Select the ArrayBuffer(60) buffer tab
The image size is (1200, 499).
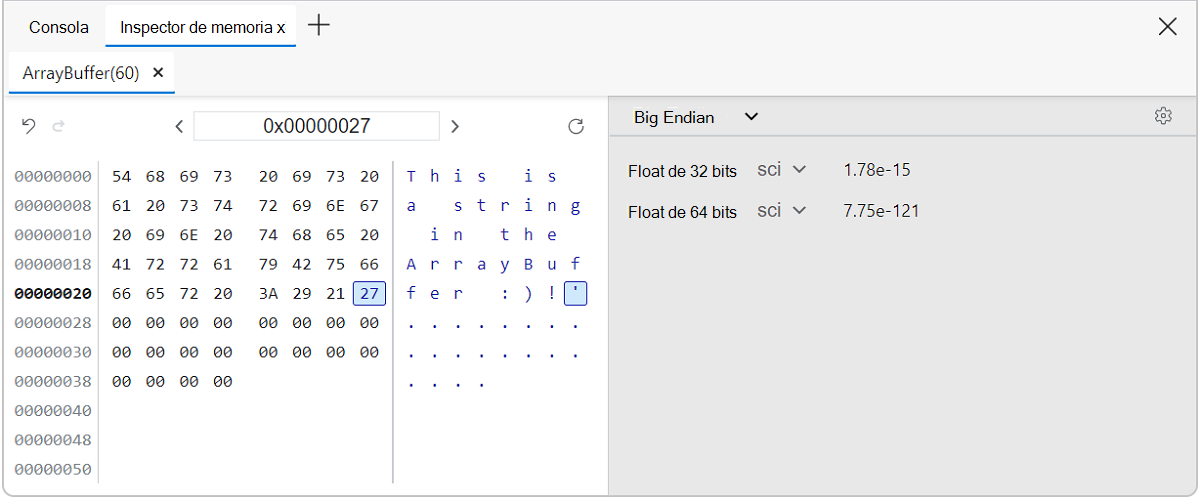pos(80,73)
